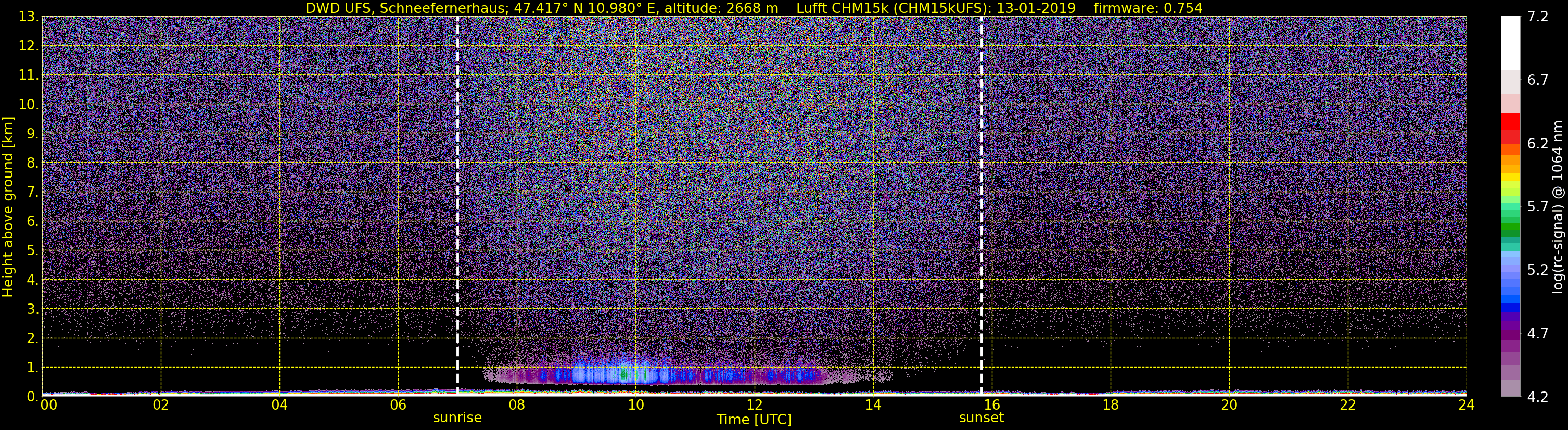Click the white dashed sunset marker line
Image resolution: width=1568 pixels, height=430 pixels.
coord(982,206)
